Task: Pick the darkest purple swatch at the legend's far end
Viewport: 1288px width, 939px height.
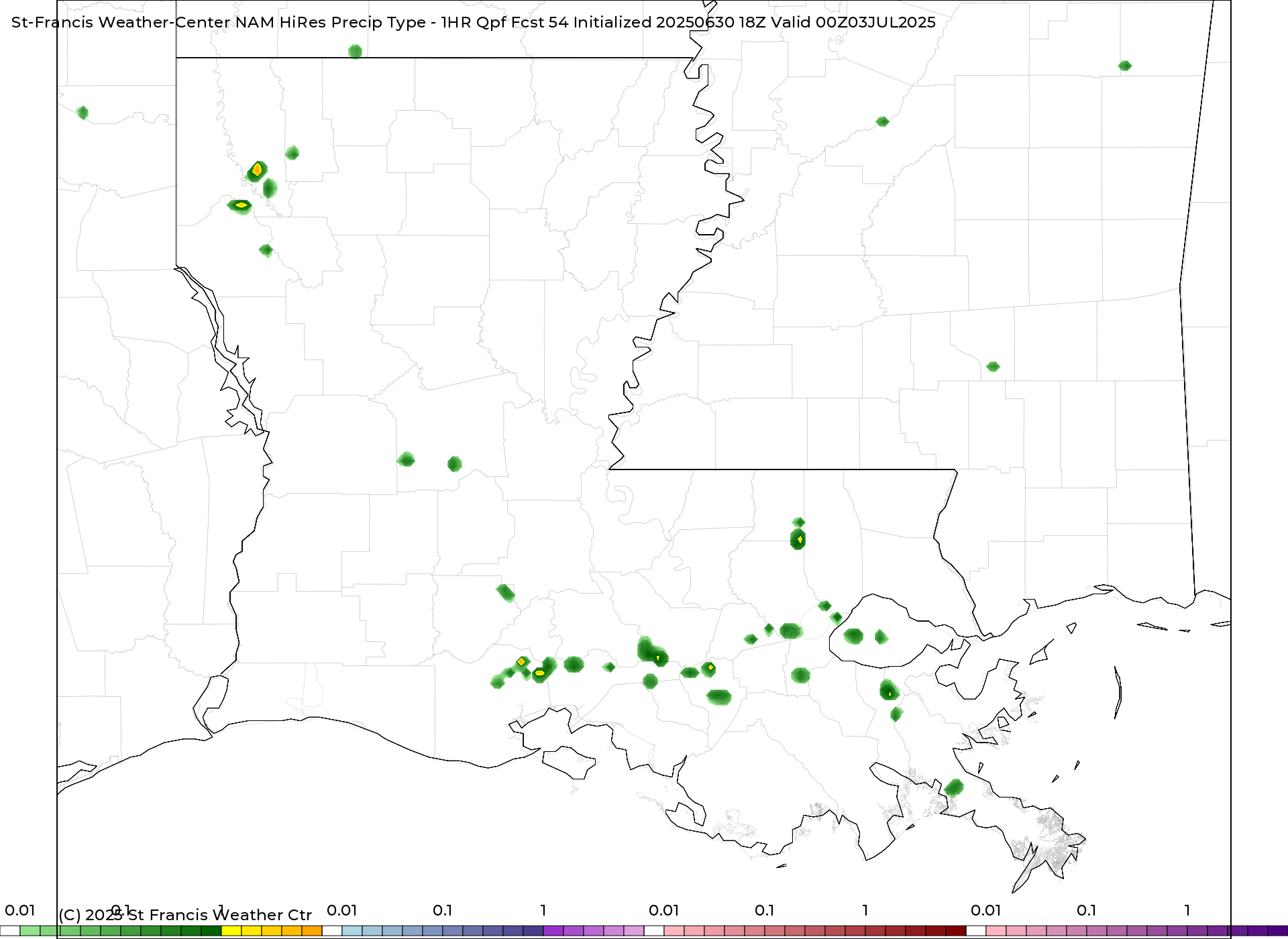Action: [x=1278, y=931]
